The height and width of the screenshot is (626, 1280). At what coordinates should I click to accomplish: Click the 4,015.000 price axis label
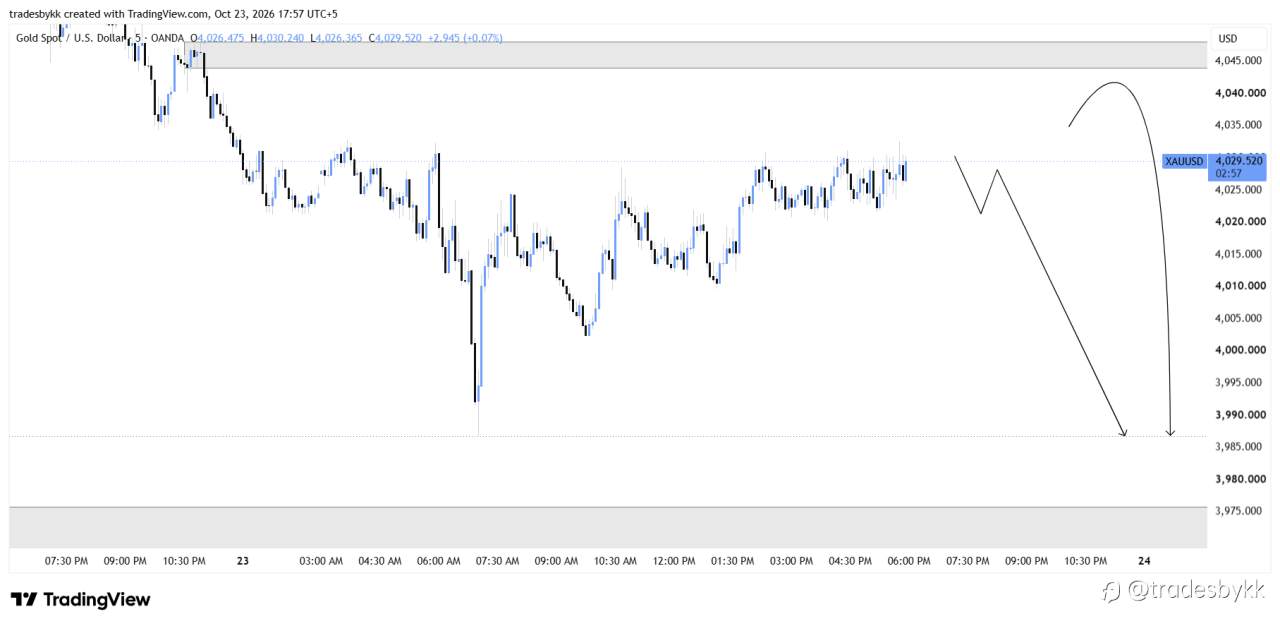click(x=1239, y=254)
